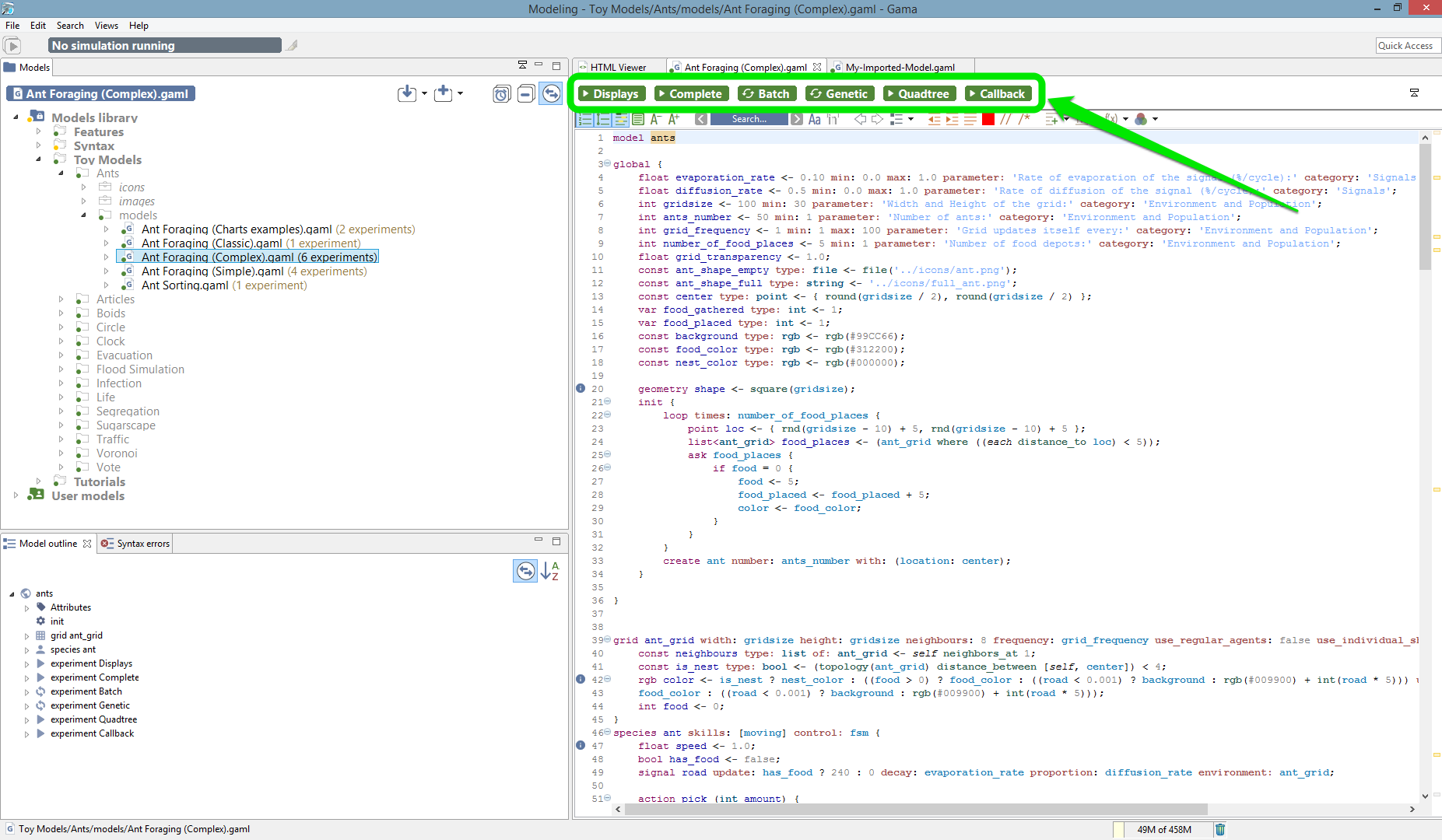The width and height of the screenshot is (1442, 840).
Task: Expand the Syntax folder
Action: click(38, 145)
